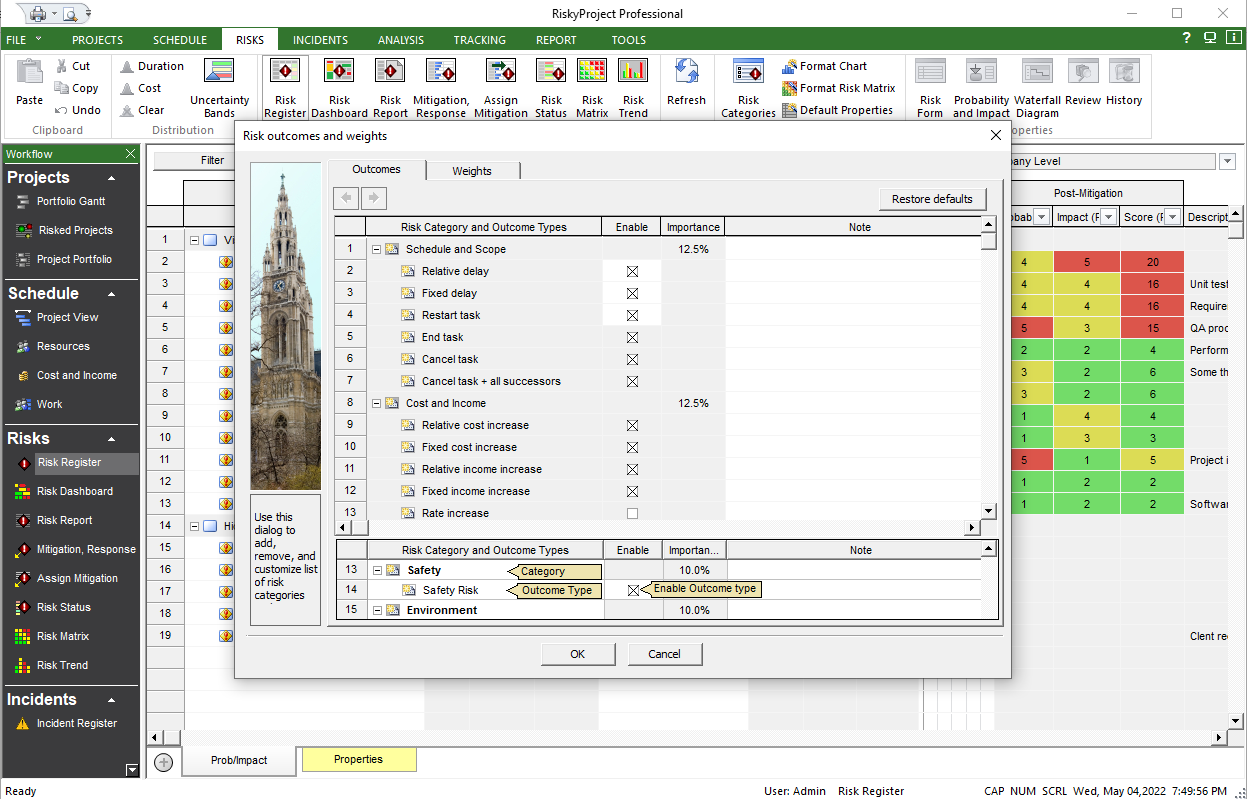Click the Restore defaults button
The image size is (1247, 799).
coord(932,199)
